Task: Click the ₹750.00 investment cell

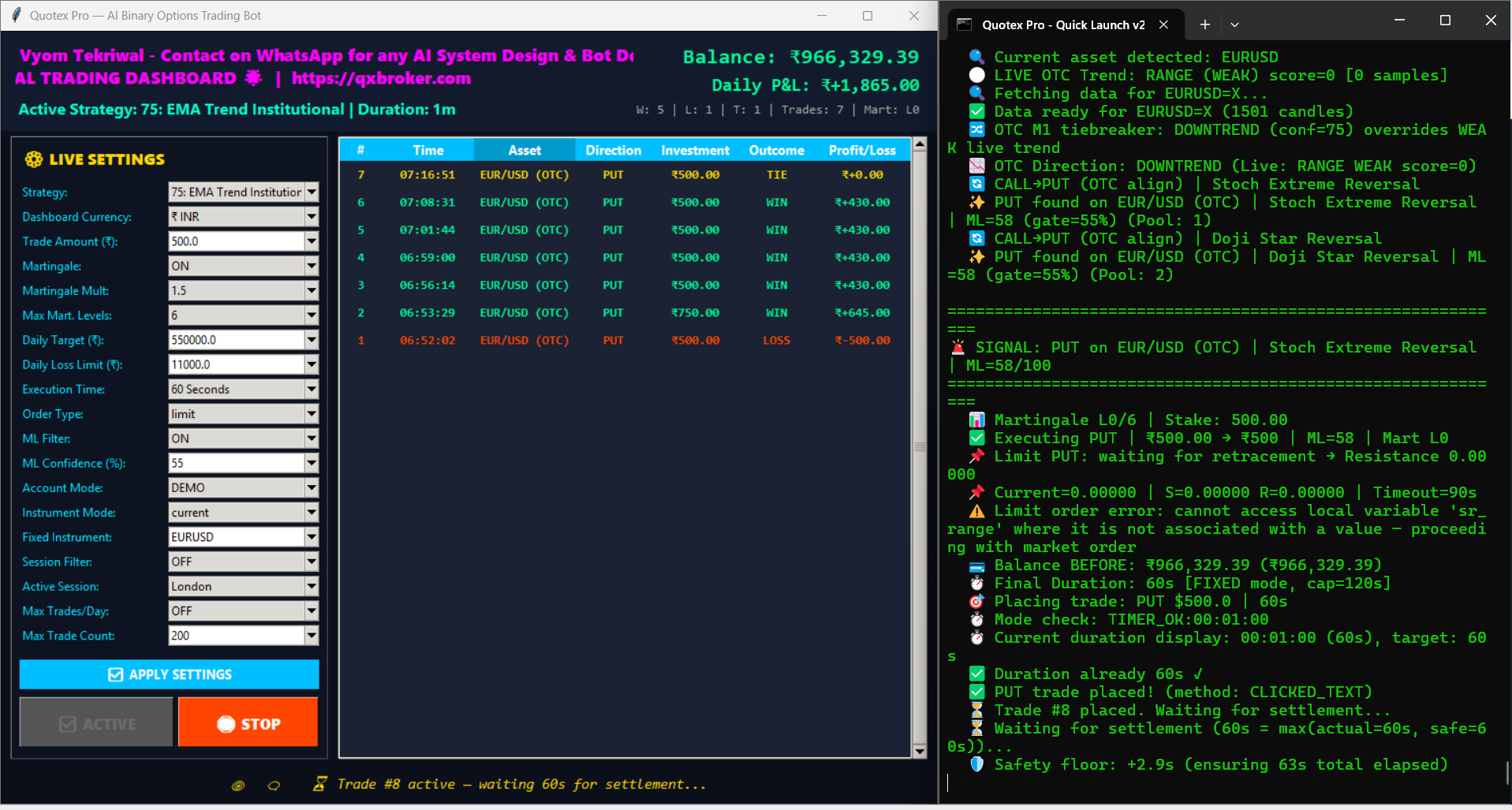Action: [695, 313]
